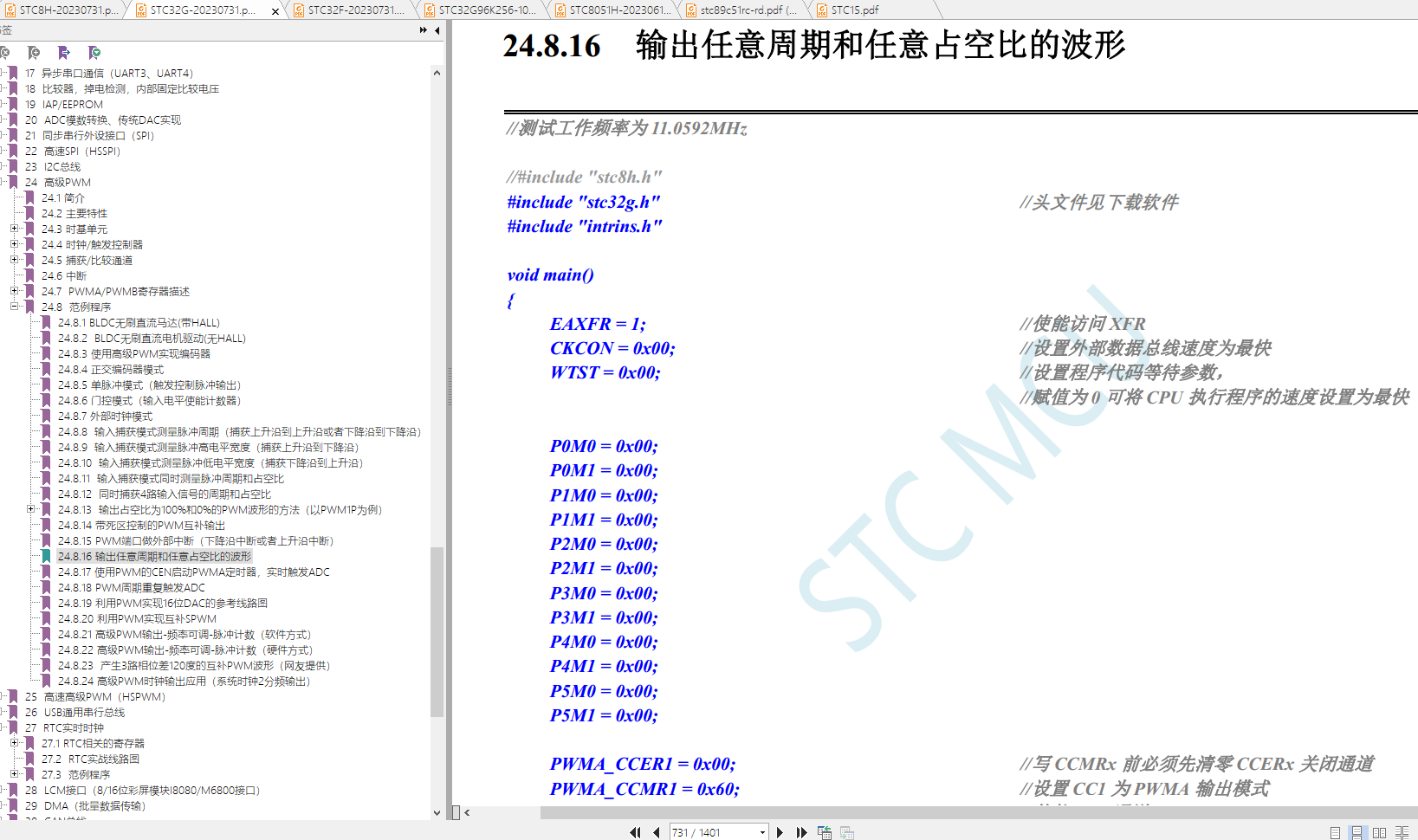Image resolution: width=1418 pixels, height=840 pixels.
Task: Expand 24.4 时钟/触发控制器
Action: pyautogui.click(x=14, y=244)
